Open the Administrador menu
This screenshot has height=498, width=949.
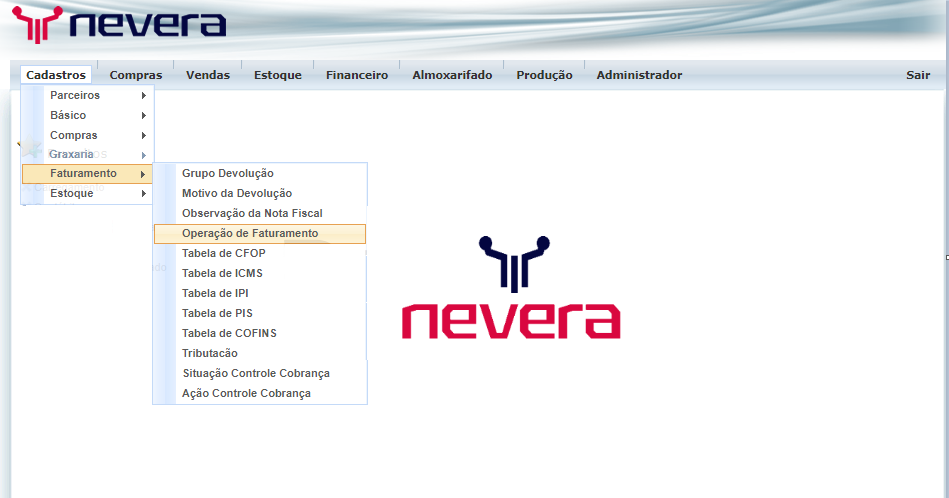click(x=639, y=75)
